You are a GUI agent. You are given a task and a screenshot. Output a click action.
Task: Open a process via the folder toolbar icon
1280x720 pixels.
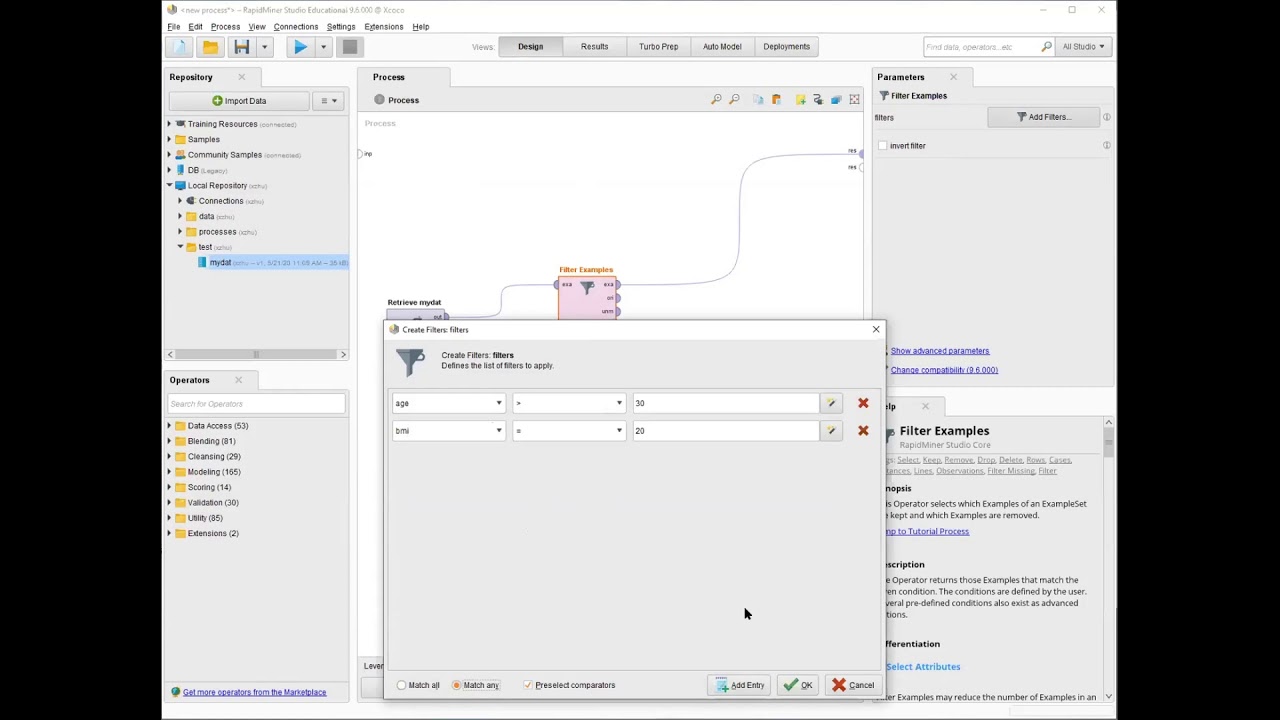pos(210,47)
